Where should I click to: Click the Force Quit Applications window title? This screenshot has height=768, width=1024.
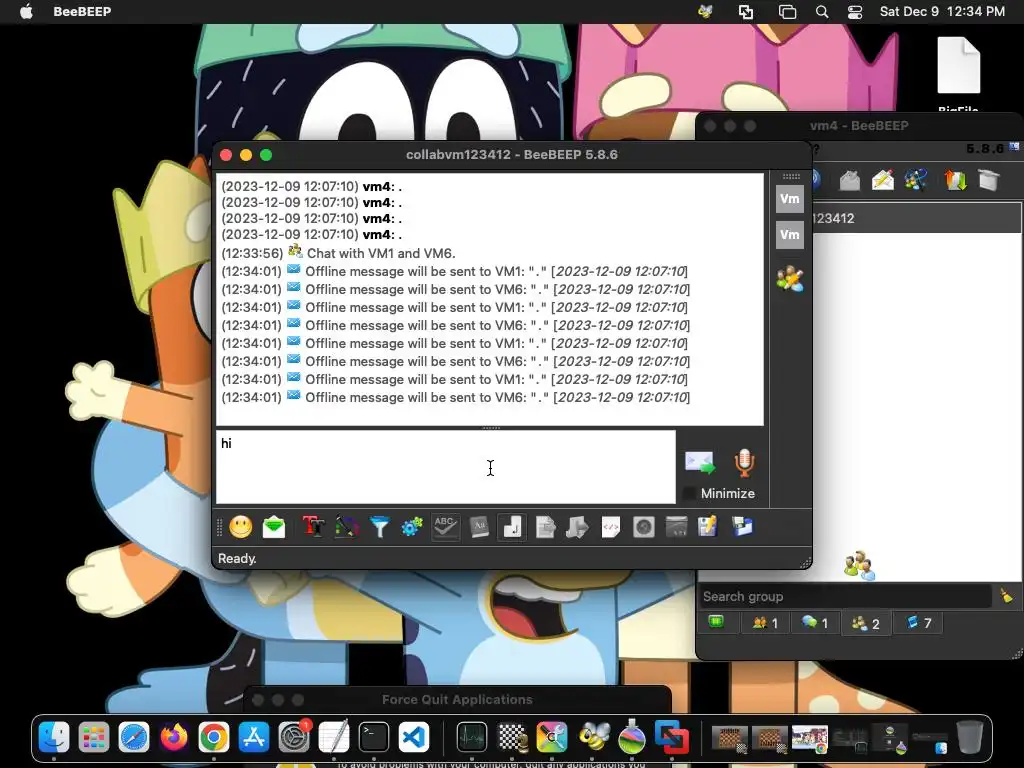tap(457, 699)
